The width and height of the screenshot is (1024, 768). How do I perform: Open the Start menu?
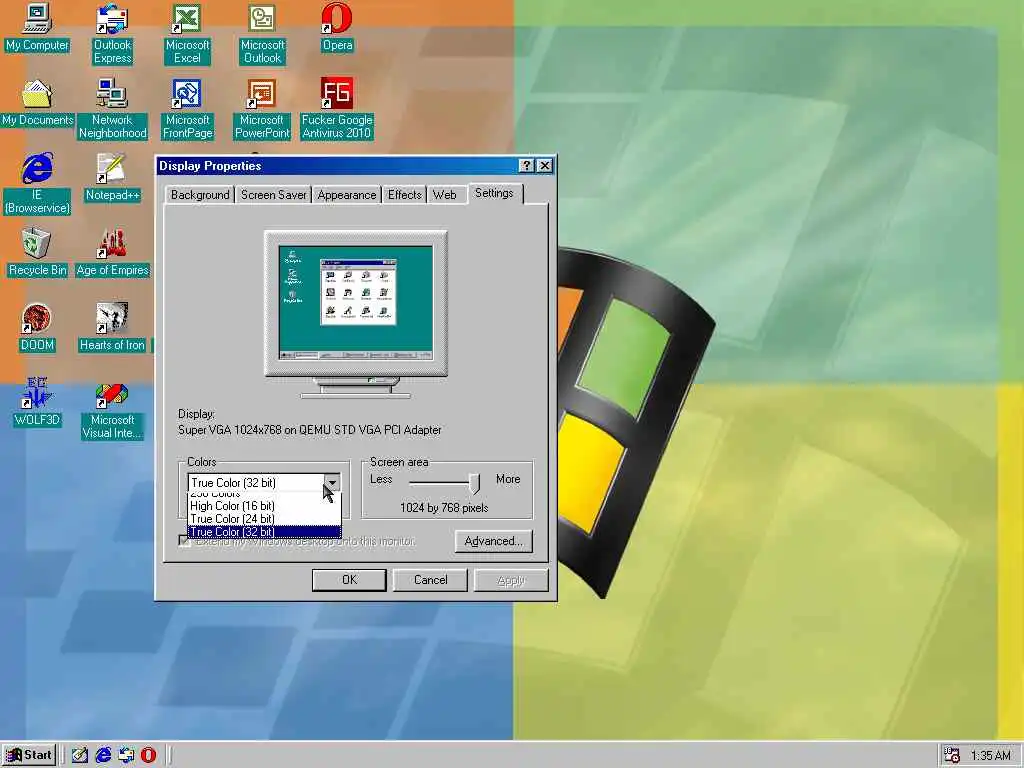pyautogui.click(x=29, y=755)
